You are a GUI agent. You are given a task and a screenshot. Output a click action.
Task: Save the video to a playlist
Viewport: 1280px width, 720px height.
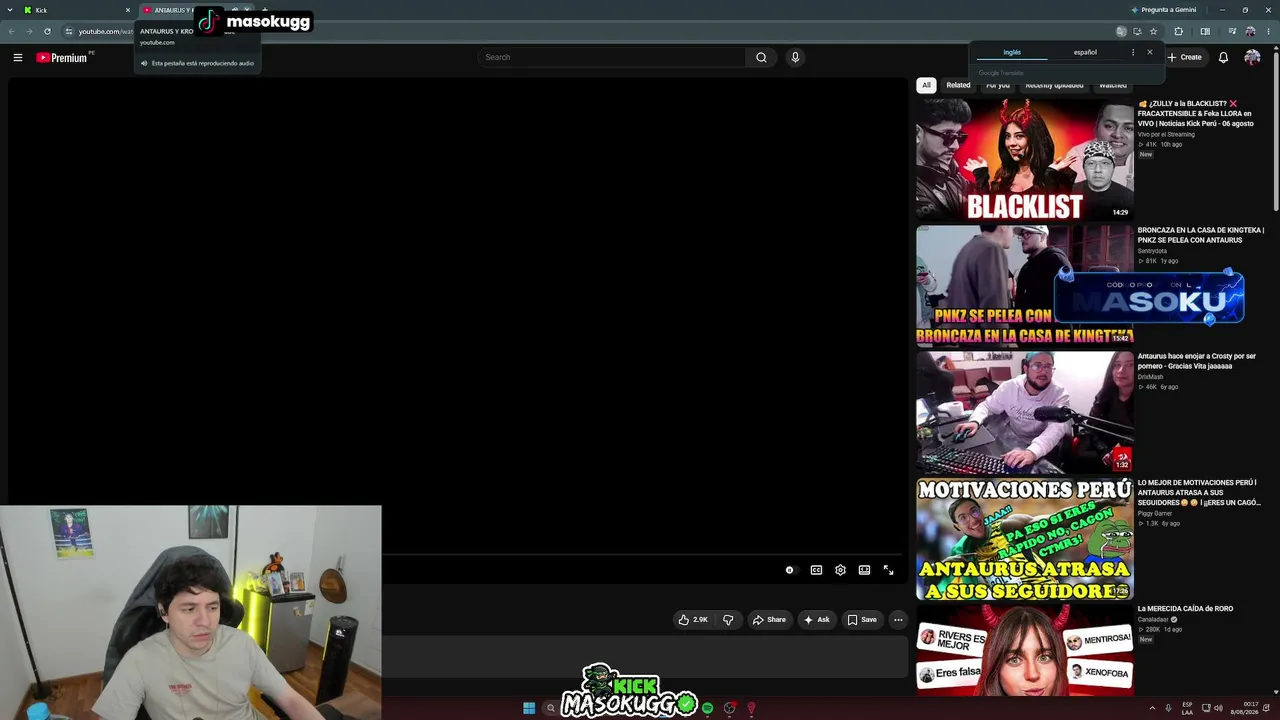coord(862,620)
